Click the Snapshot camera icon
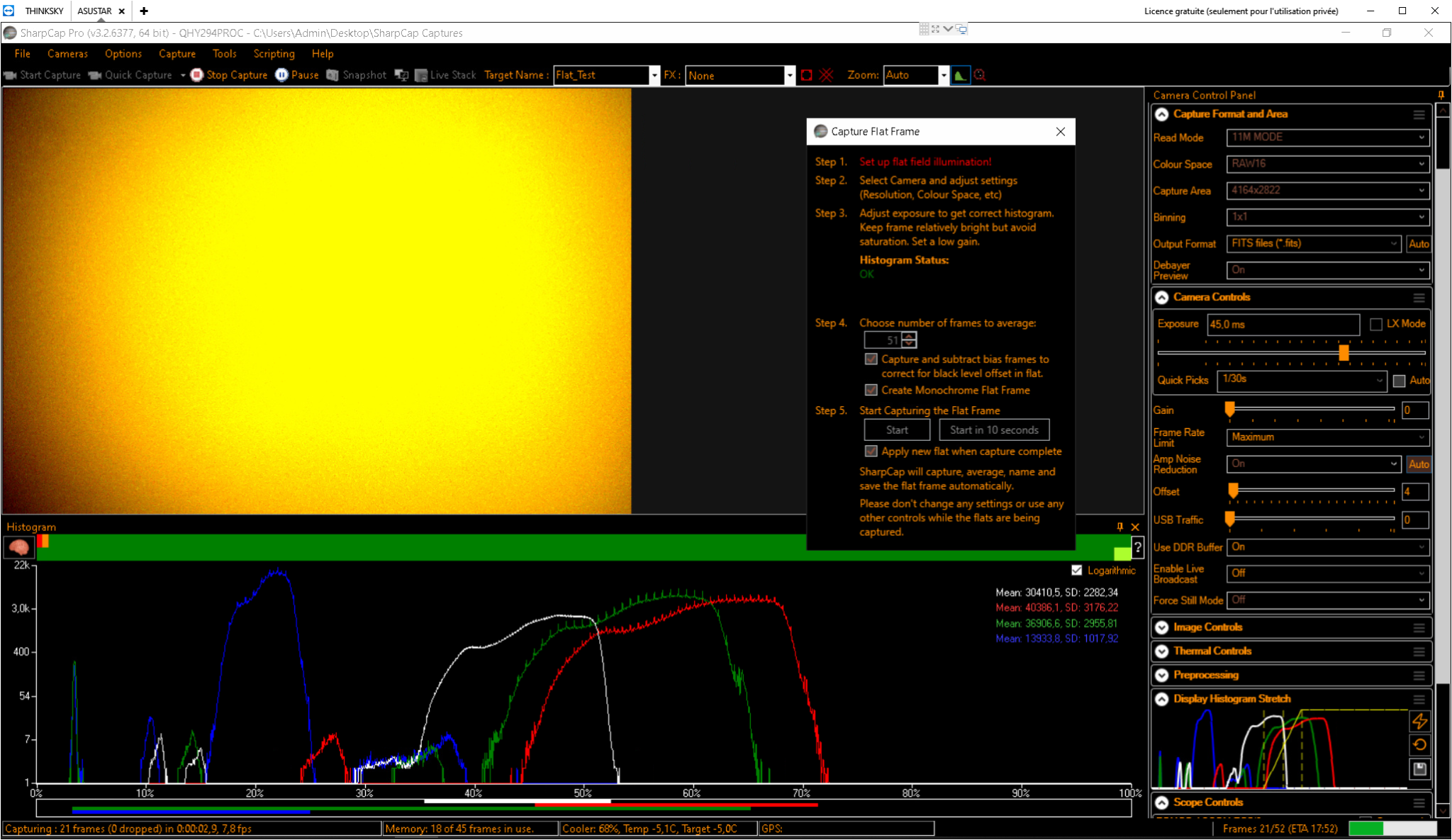 tap(333, 75)
